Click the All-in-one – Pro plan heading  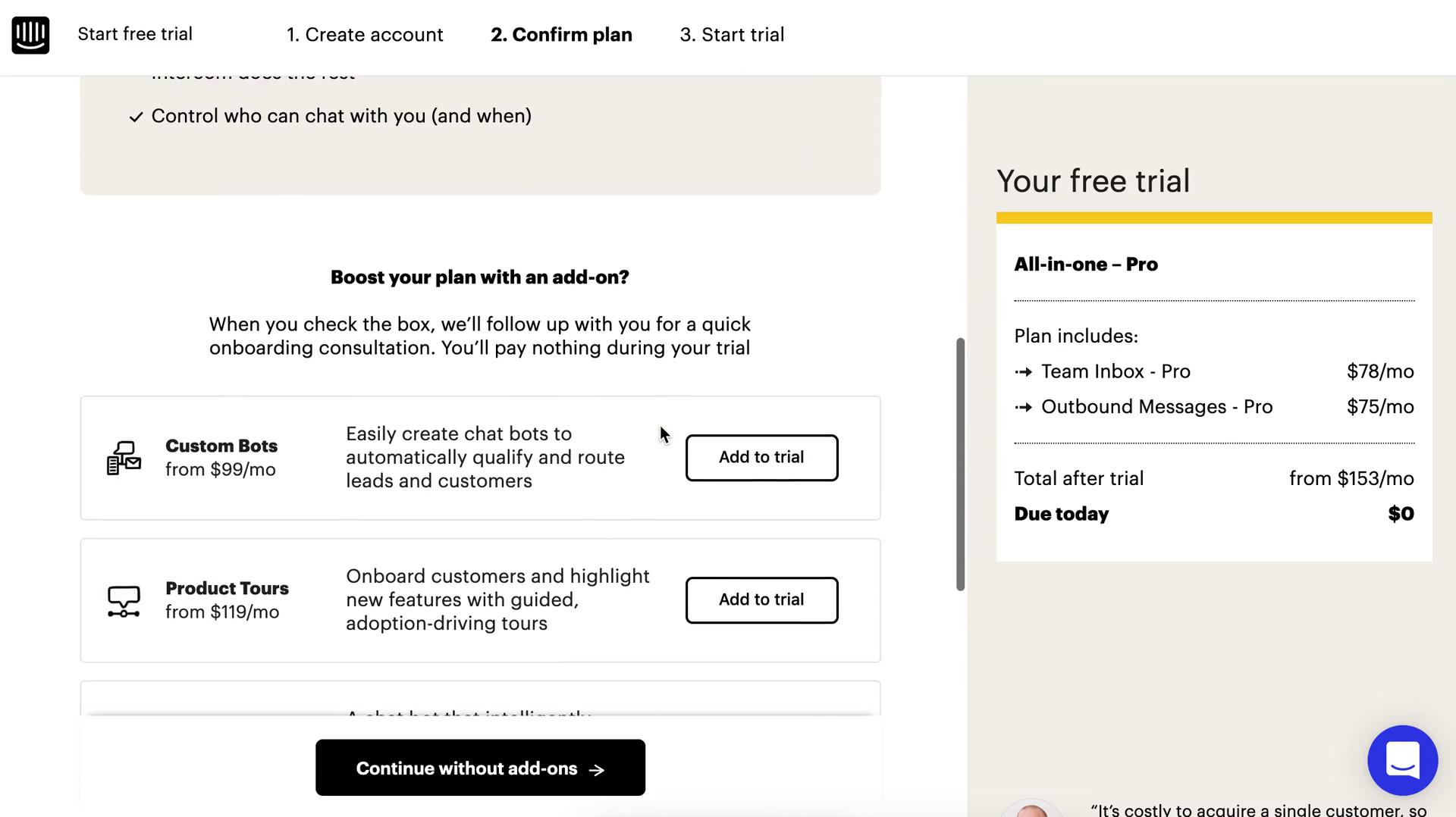click(x=1086, y=265)
